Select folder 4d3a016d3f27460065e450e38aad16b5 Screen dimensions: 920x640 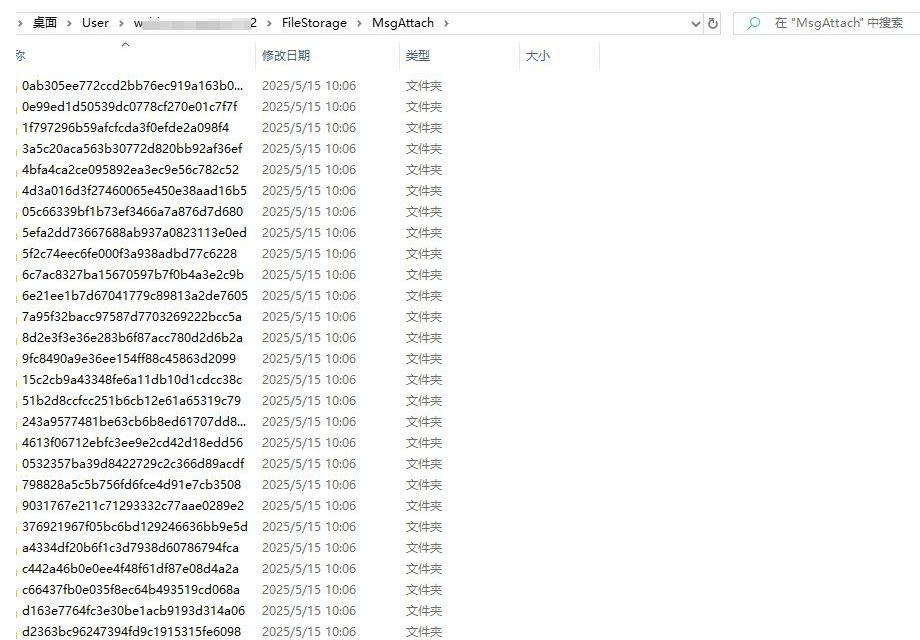(134, 191)
